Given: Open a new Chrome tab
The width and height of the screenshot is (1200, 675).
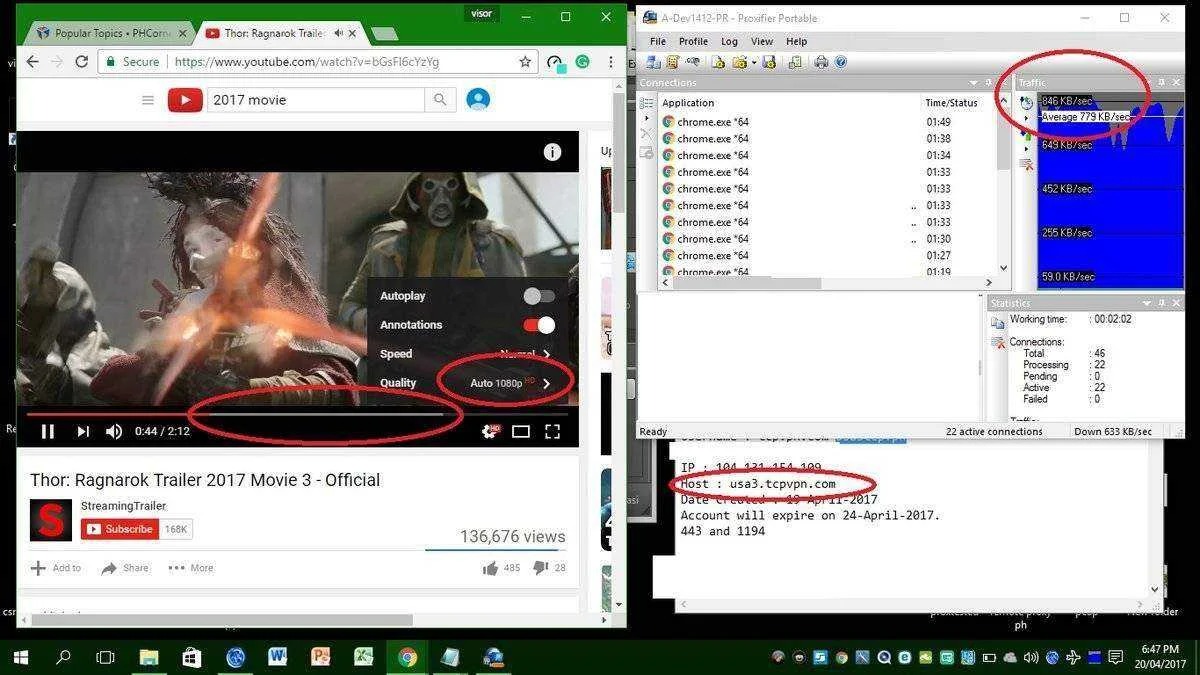Looking at the screenshot, I should 384,34.
